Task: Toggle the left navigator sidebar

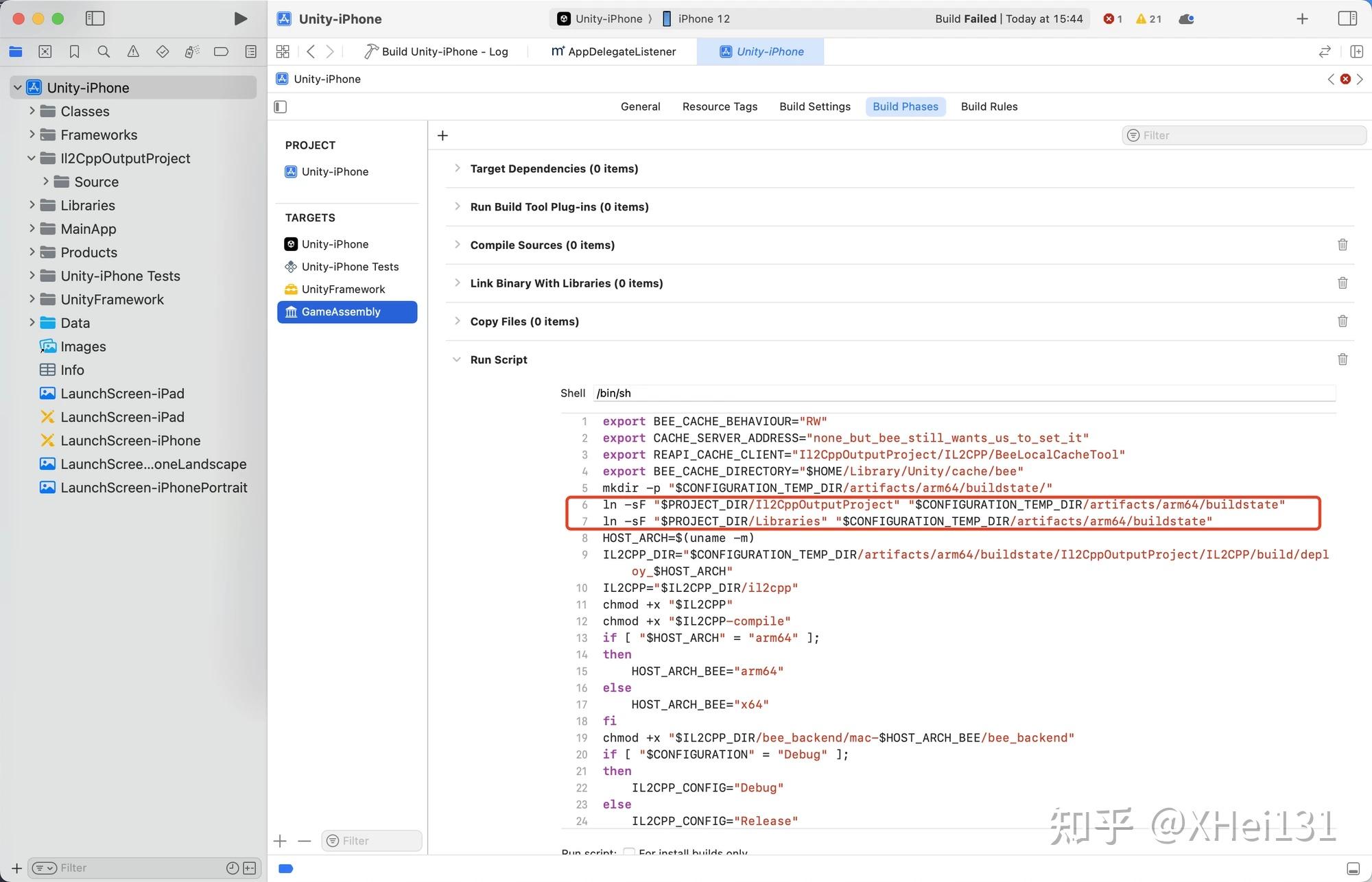Action: [x=95, y=19]
